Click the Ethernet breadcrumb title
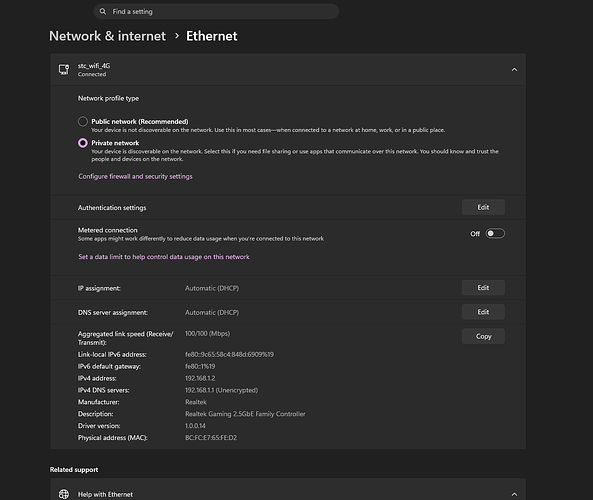 [212, 36]
